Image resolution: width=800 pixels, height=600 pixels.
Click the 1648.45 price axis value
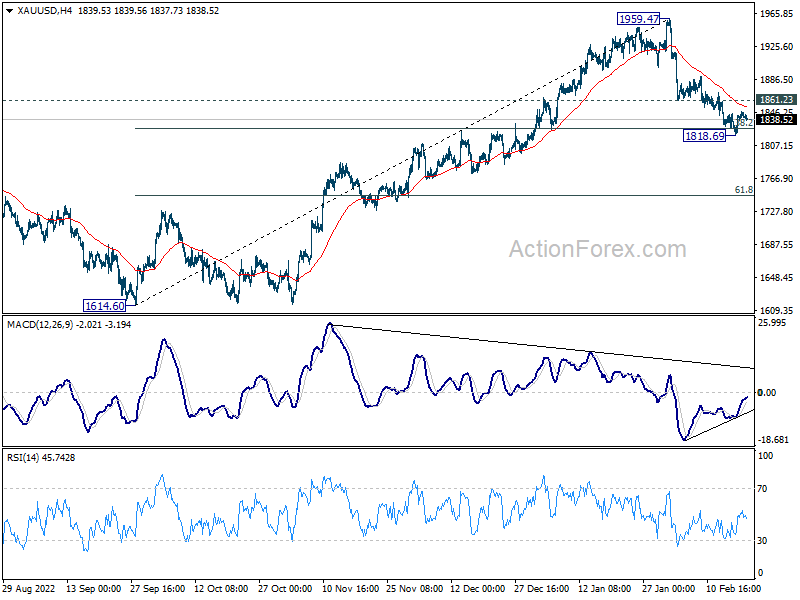coord(777,278)
